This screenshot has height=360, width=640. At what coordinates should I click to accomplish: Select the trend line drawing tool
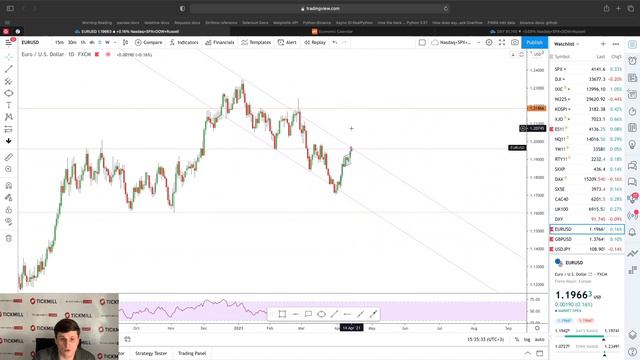pos(9,69)
